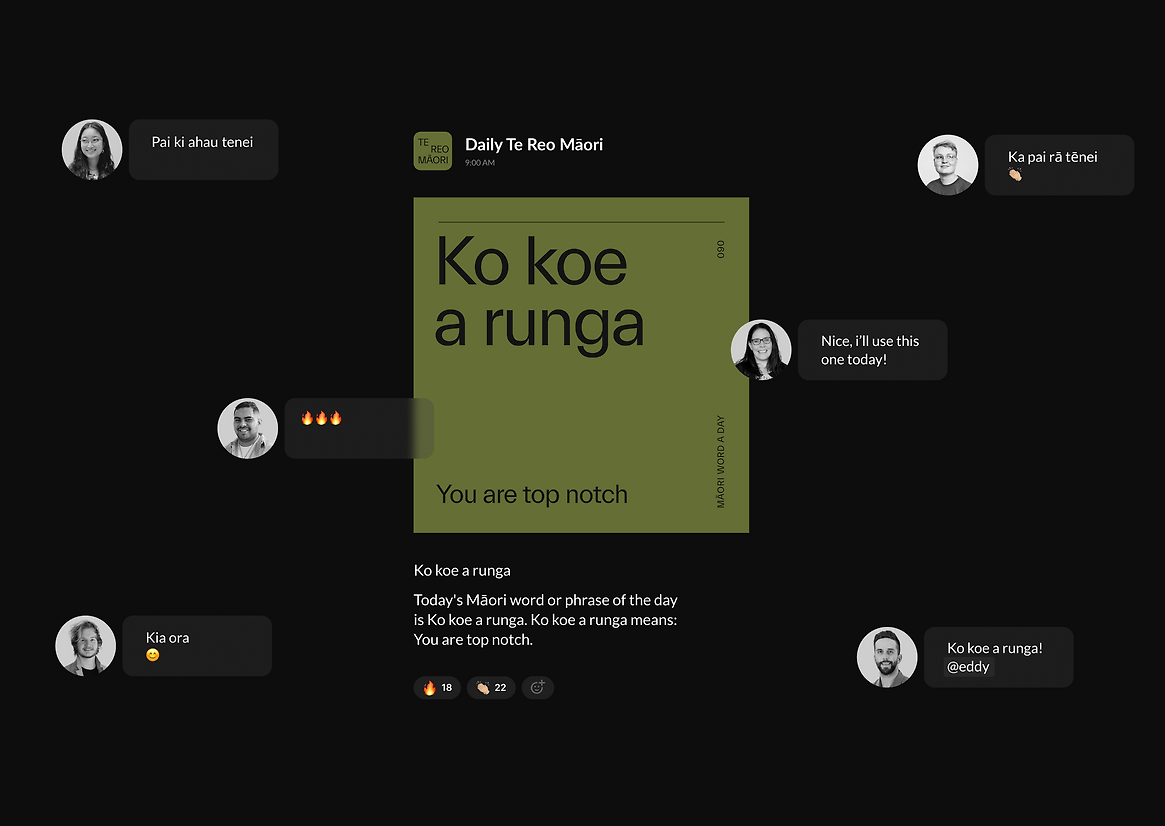The width and height of the screenshot is (1165, 826).
Task: Click avatar next to 'Nice, i'll use this one today!'
Action: coord(761,350)
